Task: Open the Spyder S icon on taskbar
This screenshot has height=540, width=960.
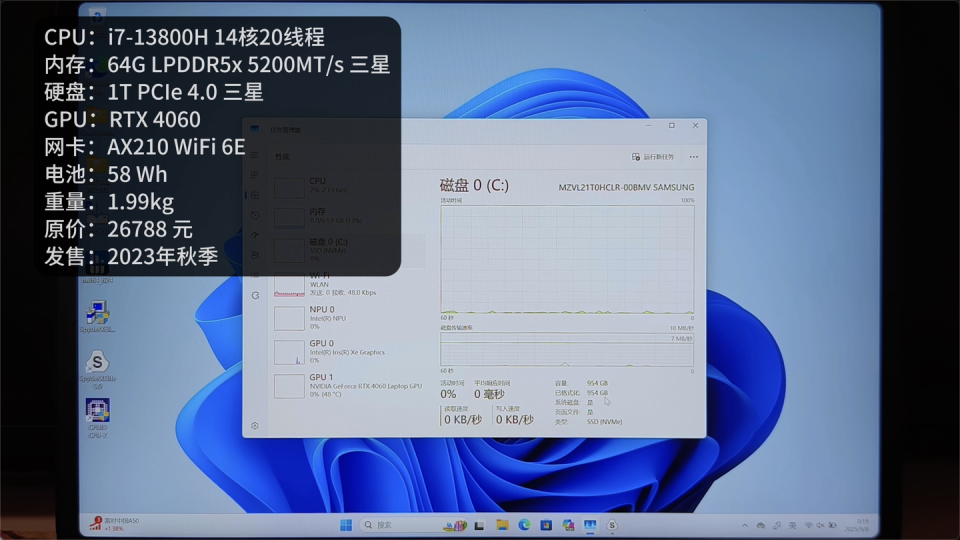Action: (612, 525)
